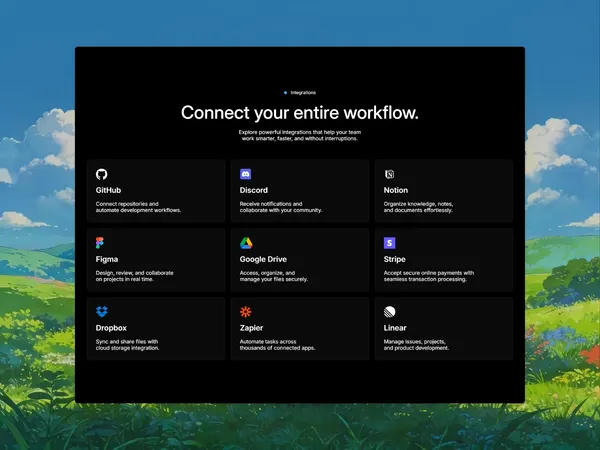Click the Google Drive triangle icon
This screenshot has width=600, height=450.
[246, 243]
